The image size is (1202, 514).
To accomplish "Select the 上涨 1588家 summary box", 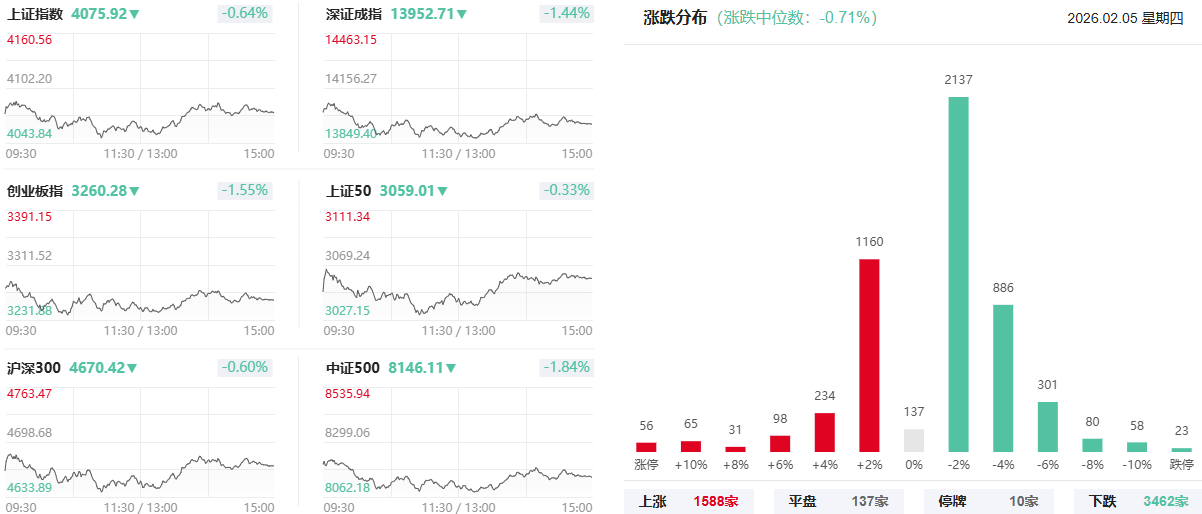I will click(689, 501).
